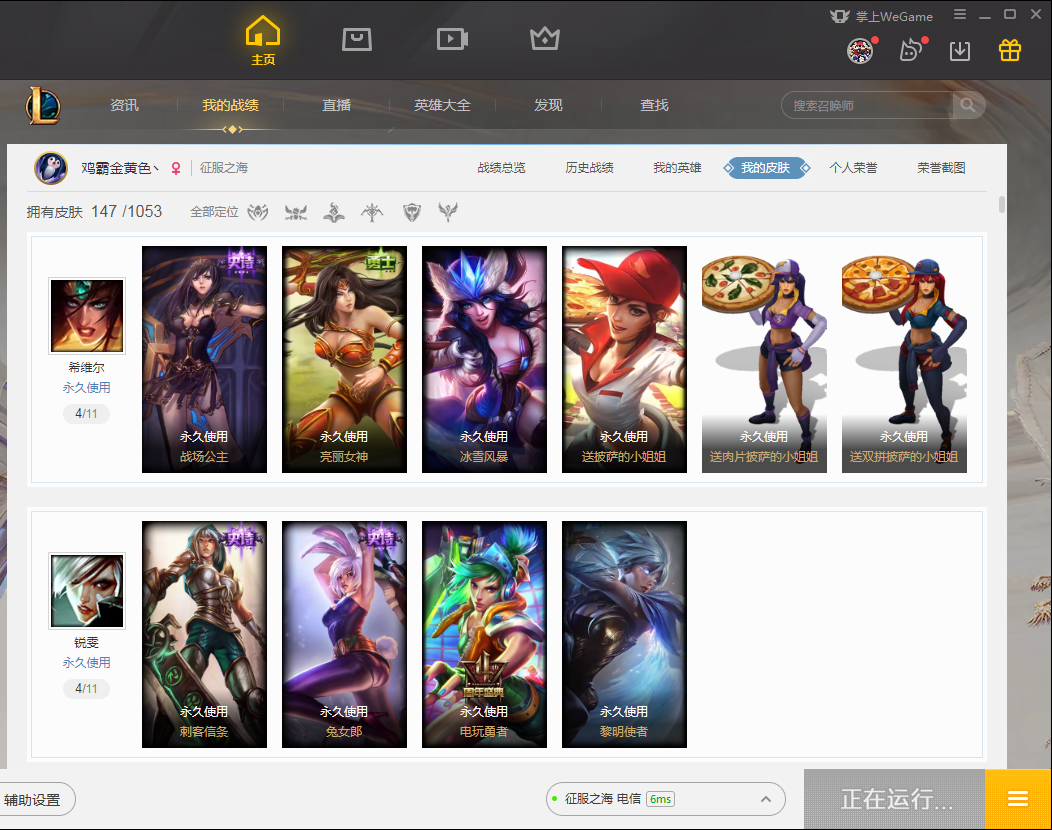Open the home page icon 主页
Screen dimensions: 1052x830
(x=262, y=40)
